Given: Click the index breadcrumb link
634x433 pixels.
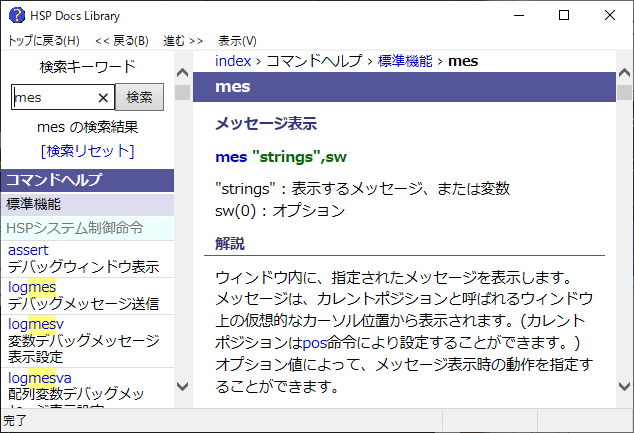Looking at the screenshot, I should [233, 62].
